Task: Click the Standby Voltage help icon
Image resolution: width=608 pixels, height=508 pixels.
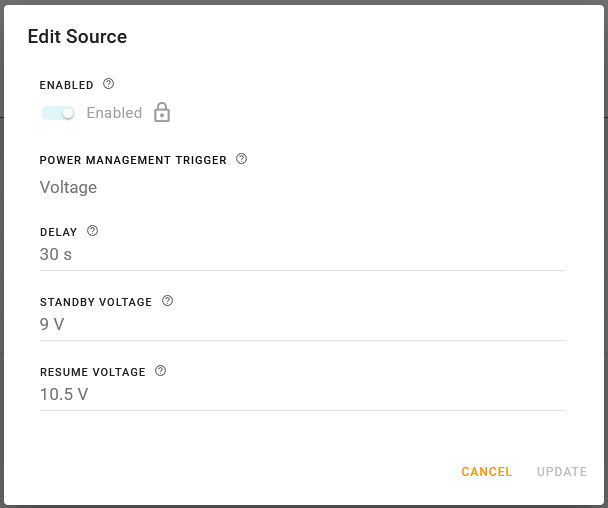Action: (167, 301)
